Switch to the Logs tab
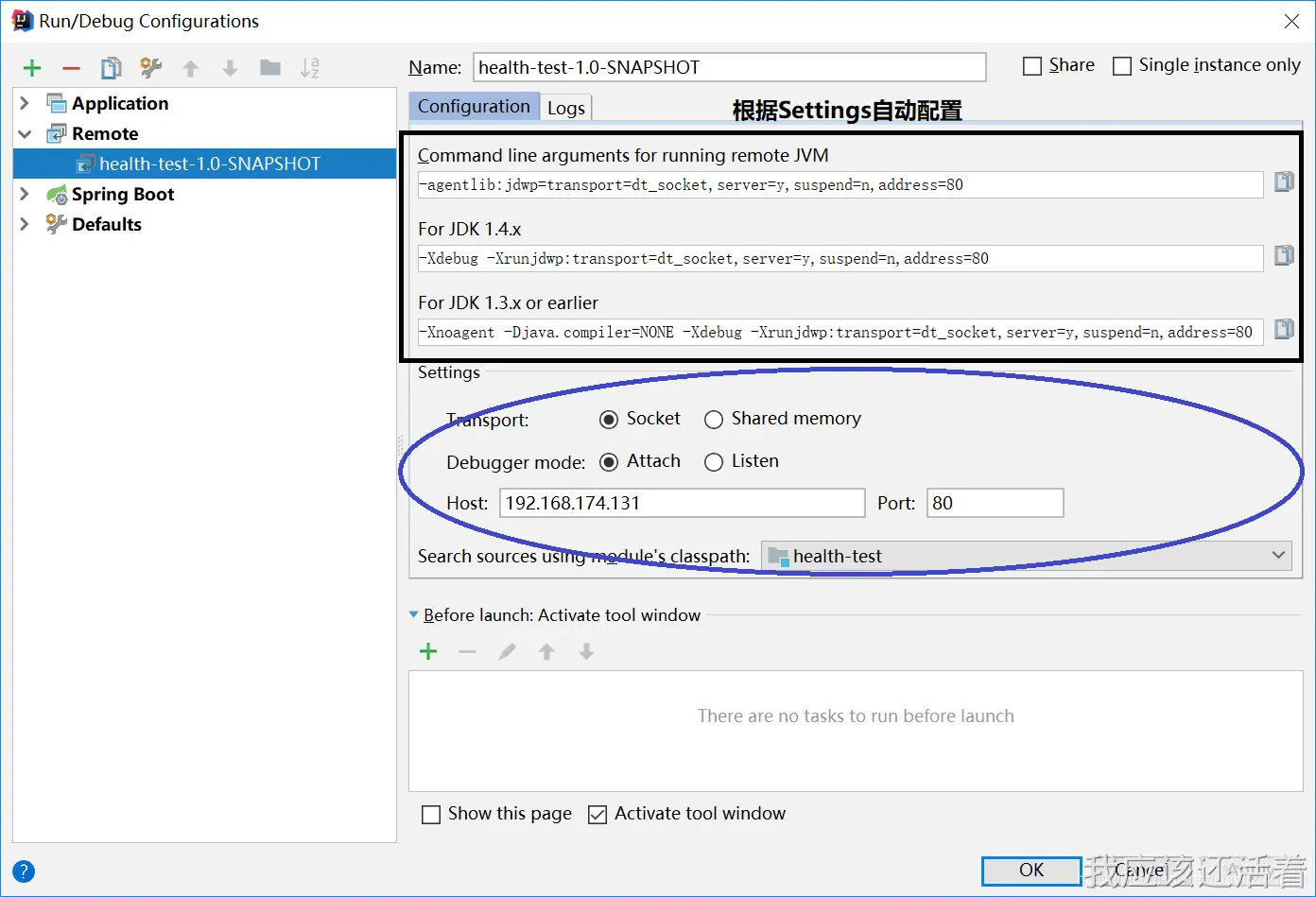Viewport: 1316px width, 897px height. pyautogui.click(x=565, y=108)
